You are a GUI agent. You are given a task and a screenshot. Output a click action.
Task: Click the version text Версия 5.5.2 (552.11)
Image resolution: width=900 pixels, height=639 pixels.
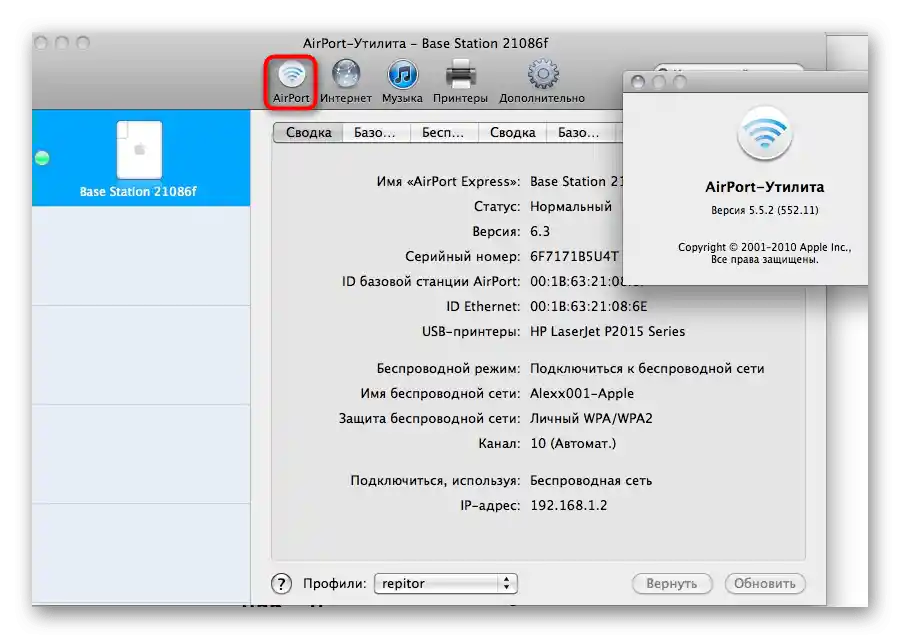765,210
